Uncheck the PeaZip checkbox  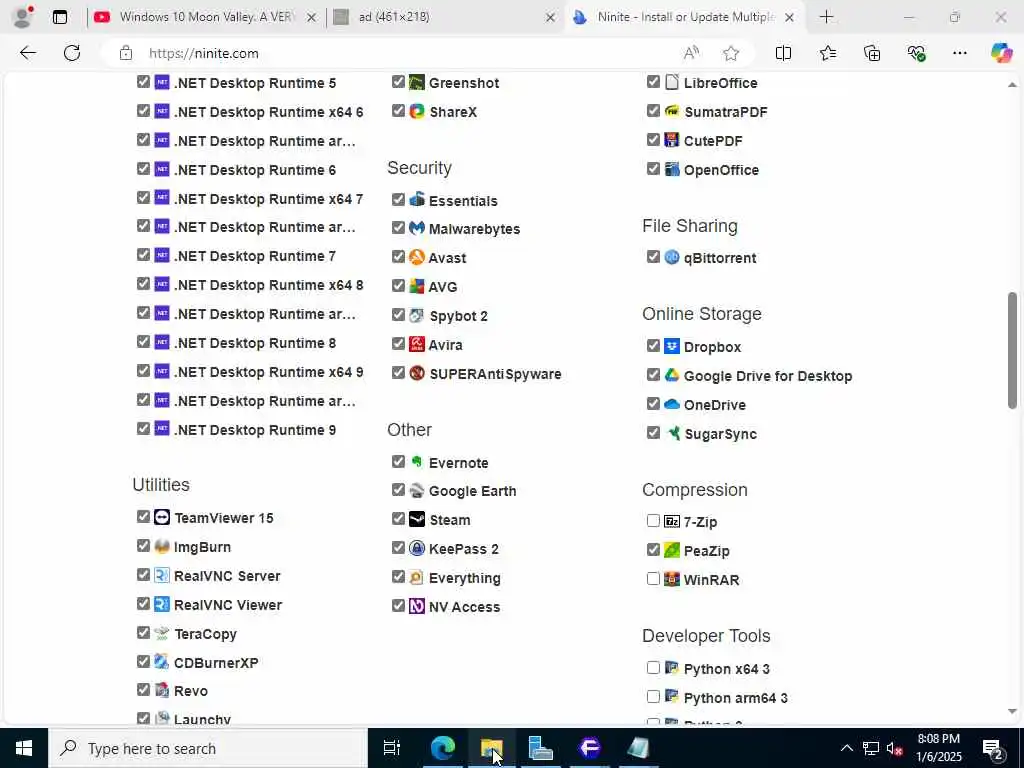pyautogui.click(x=653, y=550)
